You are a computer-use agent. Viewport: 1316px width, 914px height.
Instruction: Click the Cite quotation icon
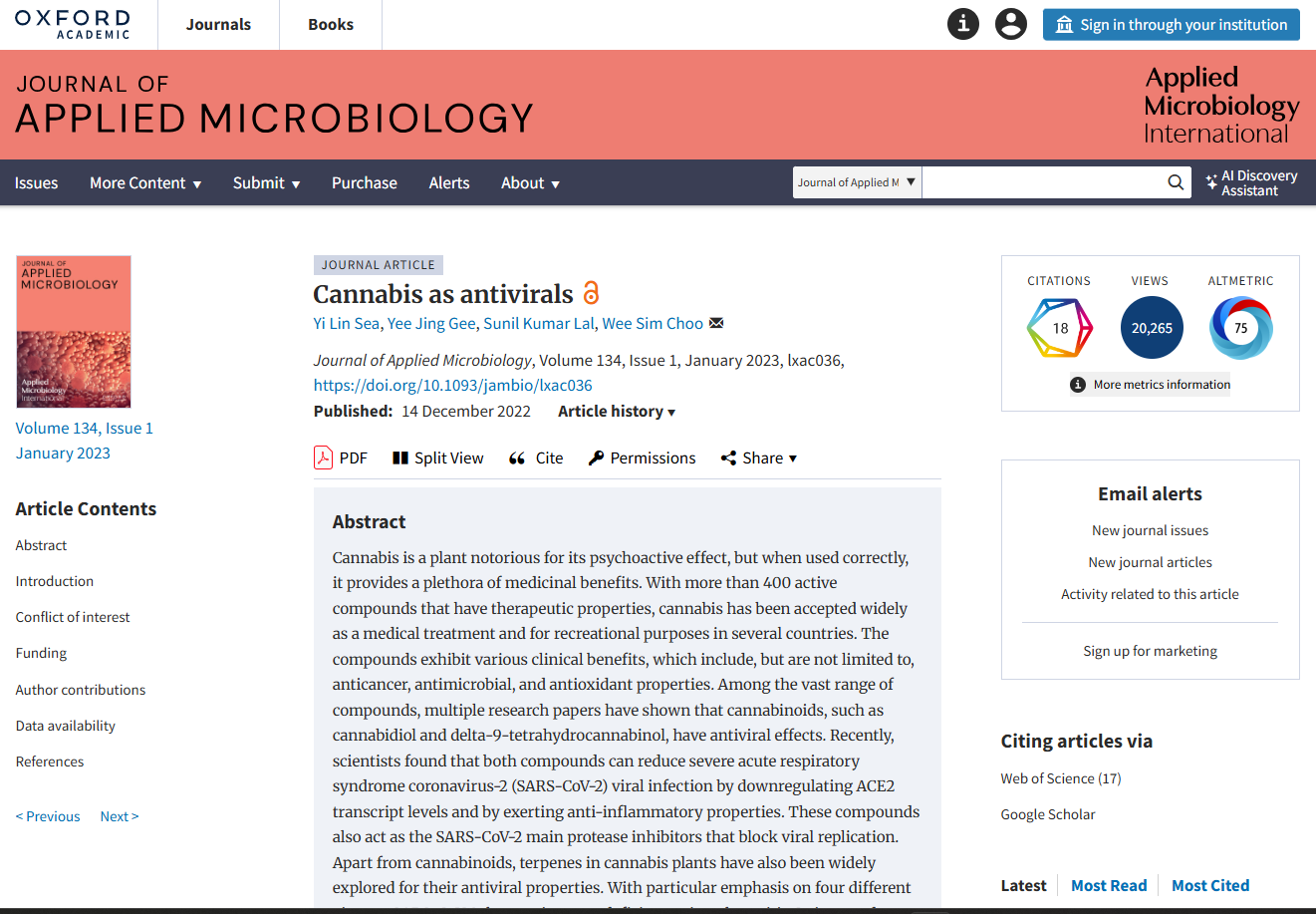[x=517, y=458]
